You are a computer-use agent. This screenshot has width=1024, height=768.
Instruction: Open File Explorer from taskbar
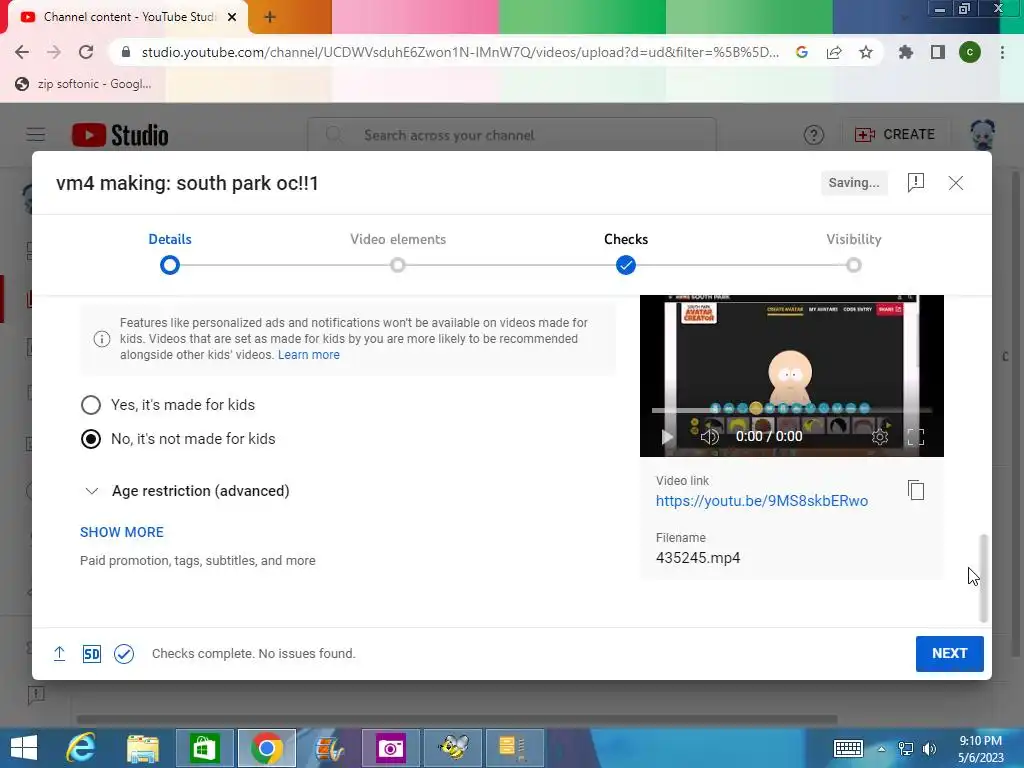[x=142, y=748]
